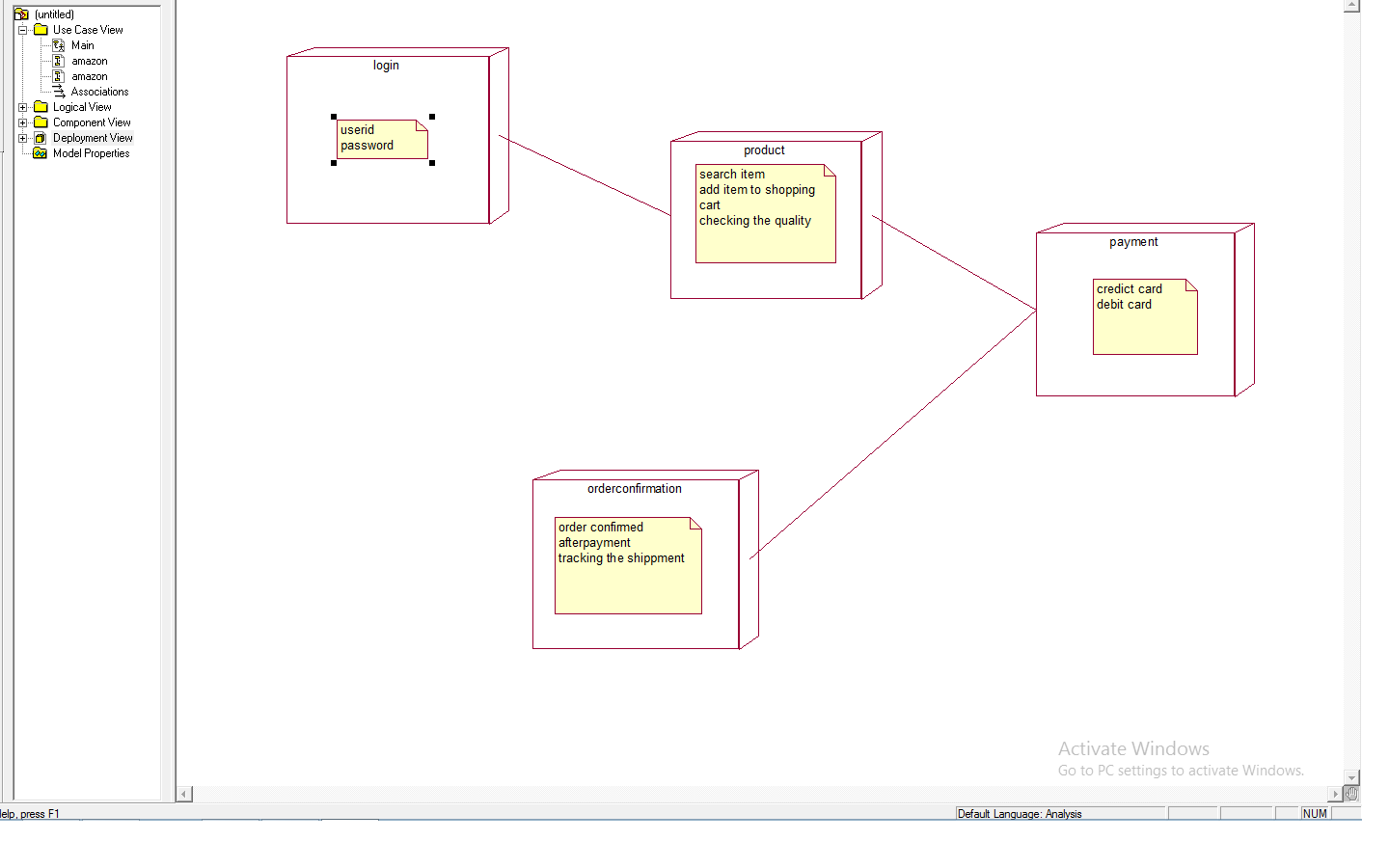Open the Main use case diagram icon

pos(59,45)
